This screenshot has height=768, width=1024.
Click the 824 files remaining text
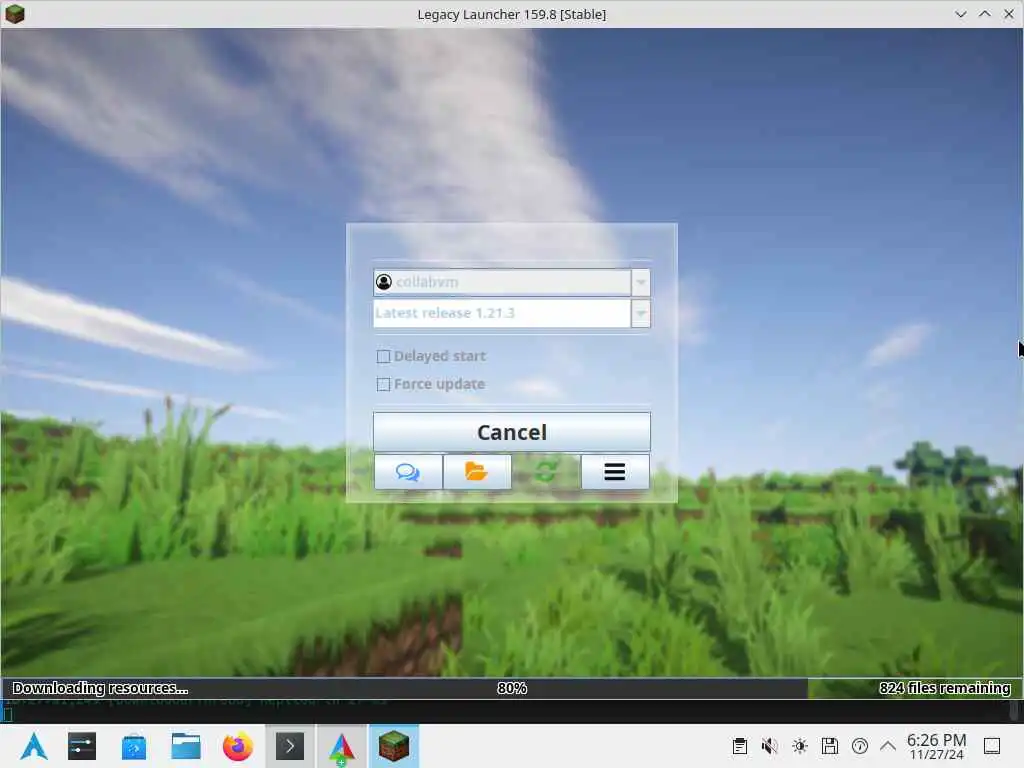pos(944,688)
